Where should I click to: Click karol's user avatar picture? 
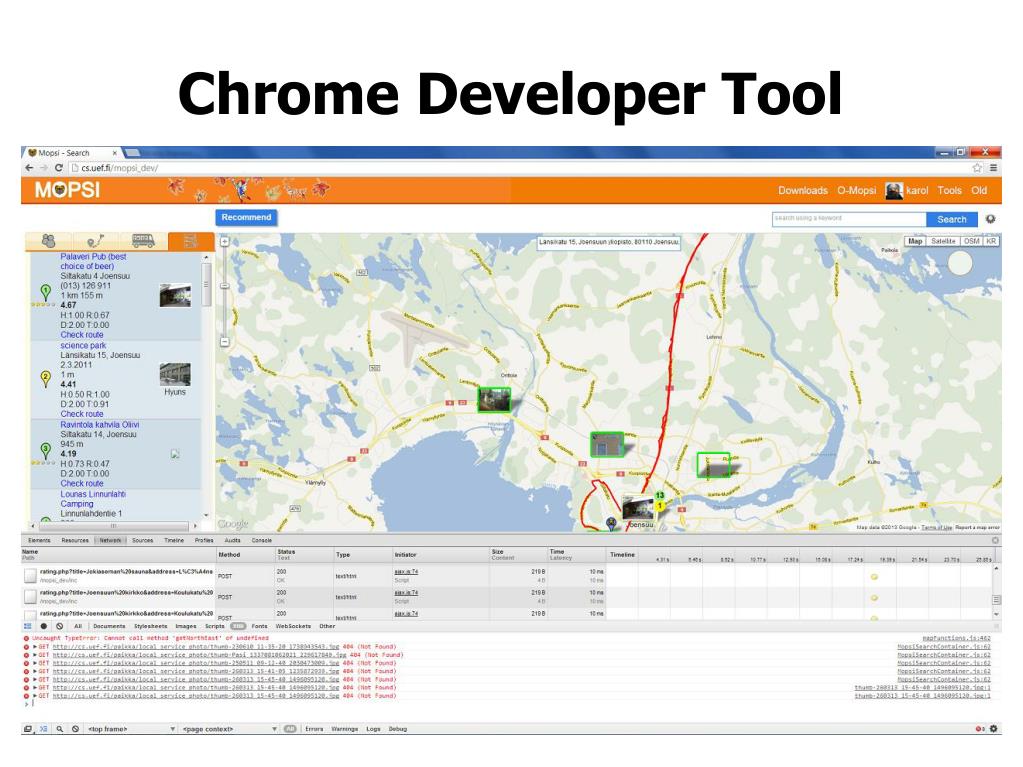pyautogui.click(x=894, y=190)
